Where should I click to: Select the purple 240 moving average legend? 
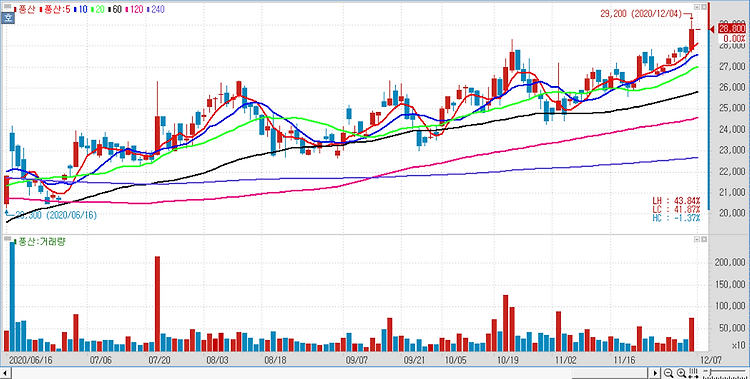(157, 10)
